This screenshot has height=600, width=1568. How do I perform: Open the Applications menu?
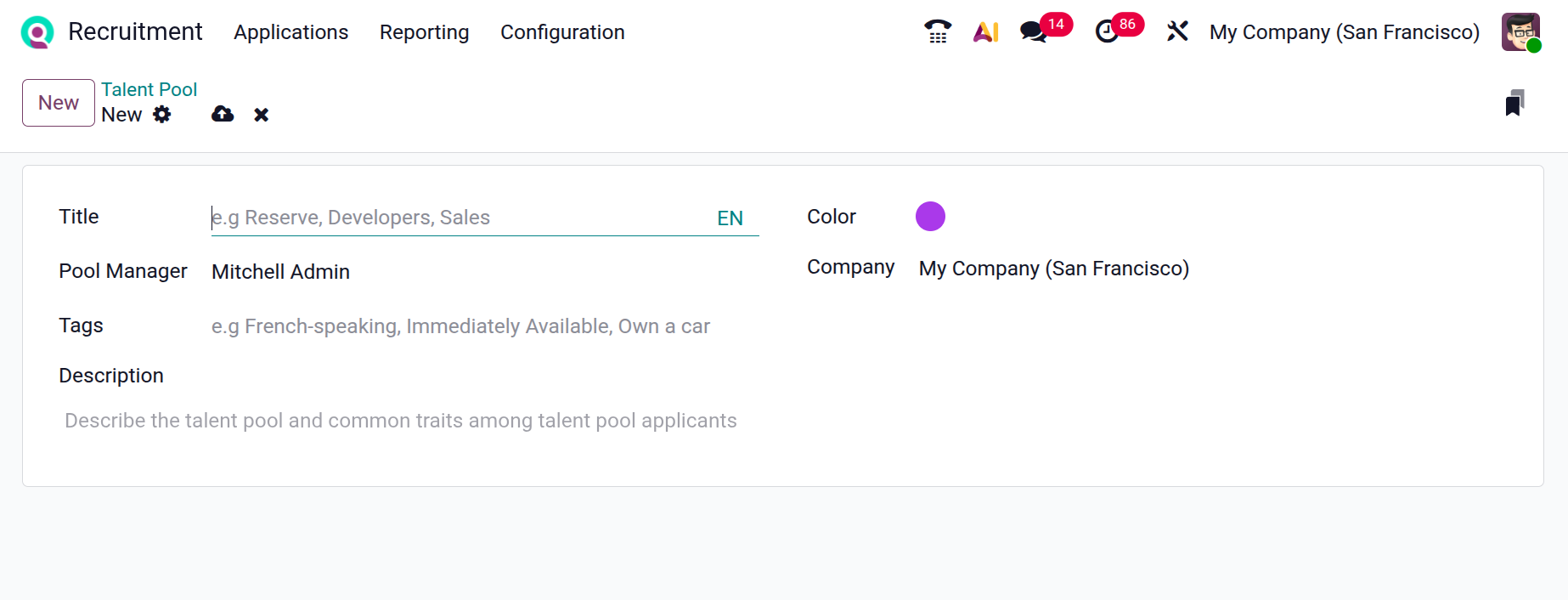click(x=290, y=32)
